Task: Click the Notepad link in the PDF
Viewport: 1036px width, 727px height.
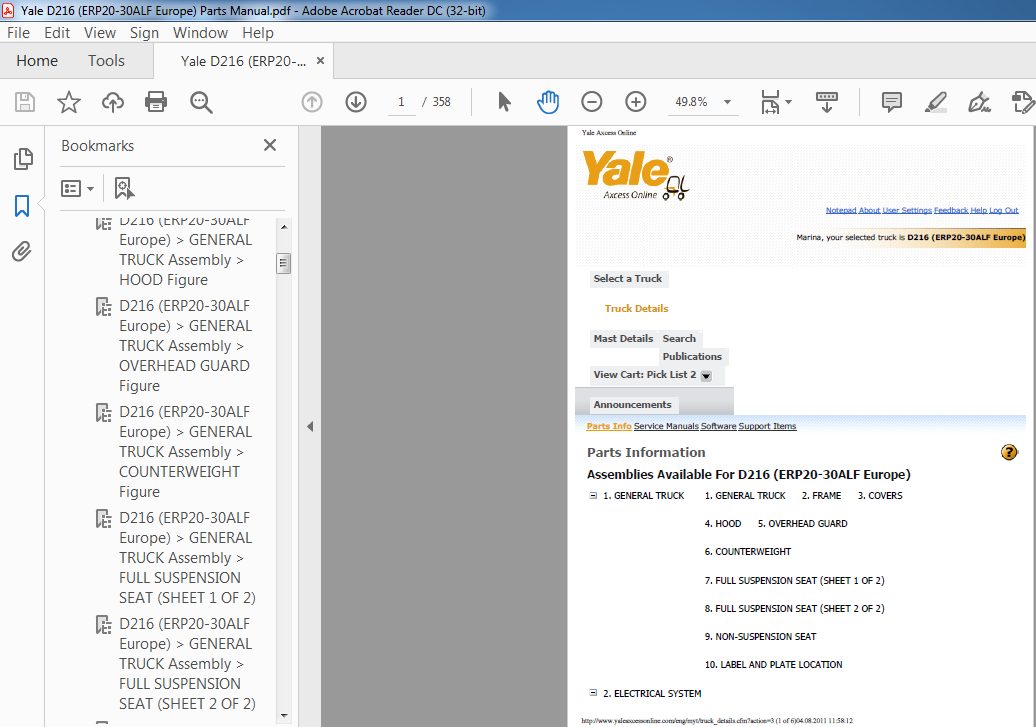Action: coord(840,210)
